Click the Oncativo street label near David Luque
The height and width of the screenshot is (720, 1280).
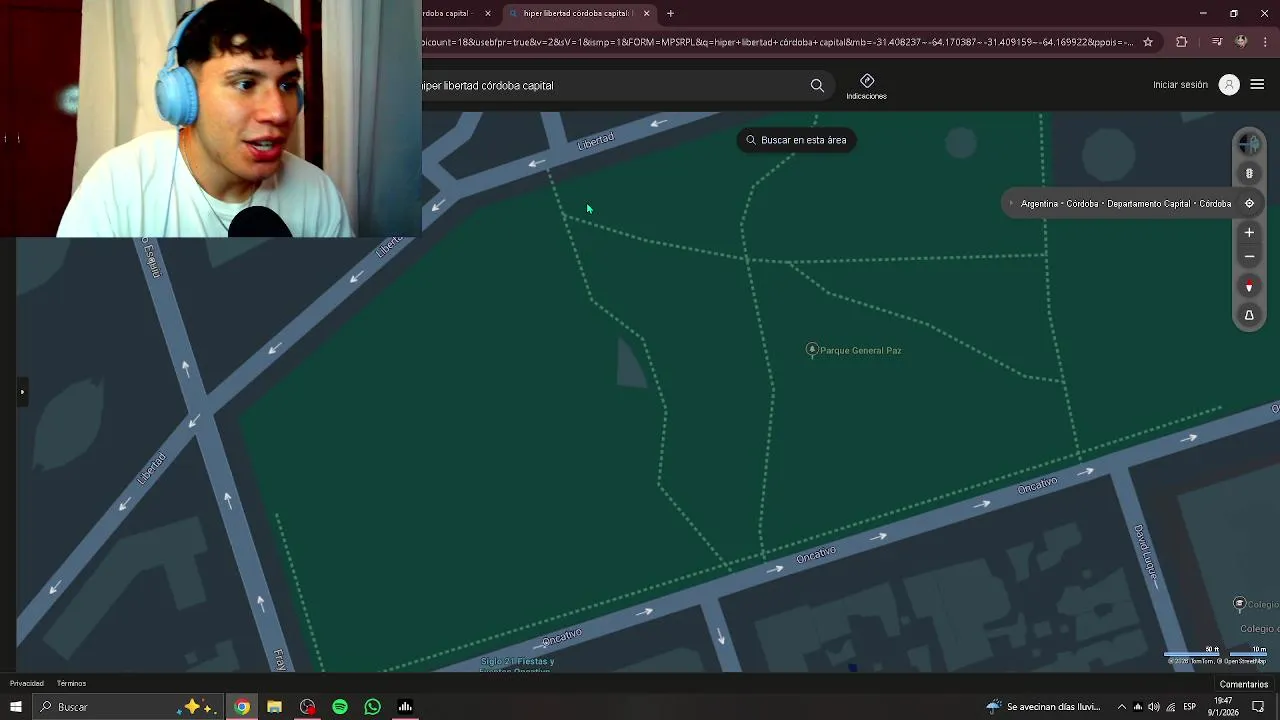tap(1037, 486)
